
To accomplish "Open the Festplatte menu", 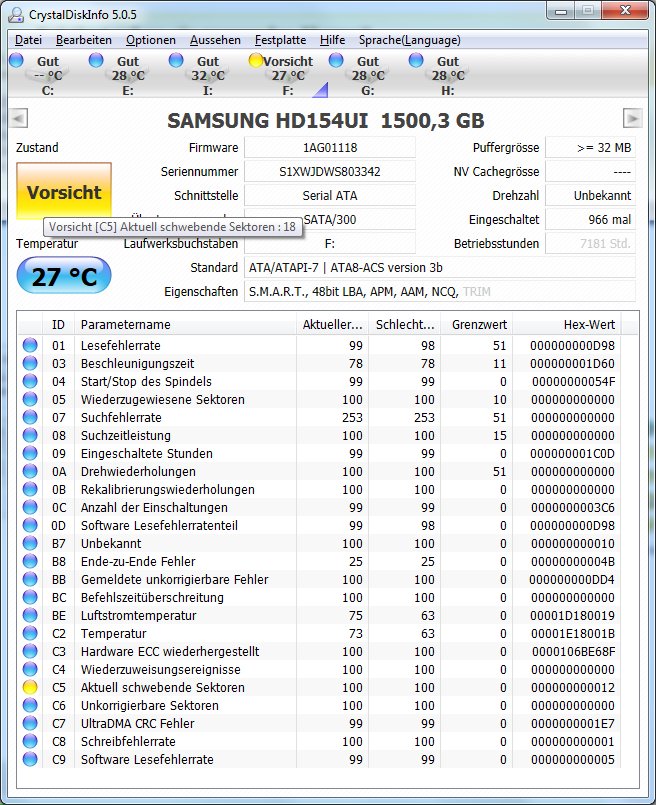I will [280, 40].
